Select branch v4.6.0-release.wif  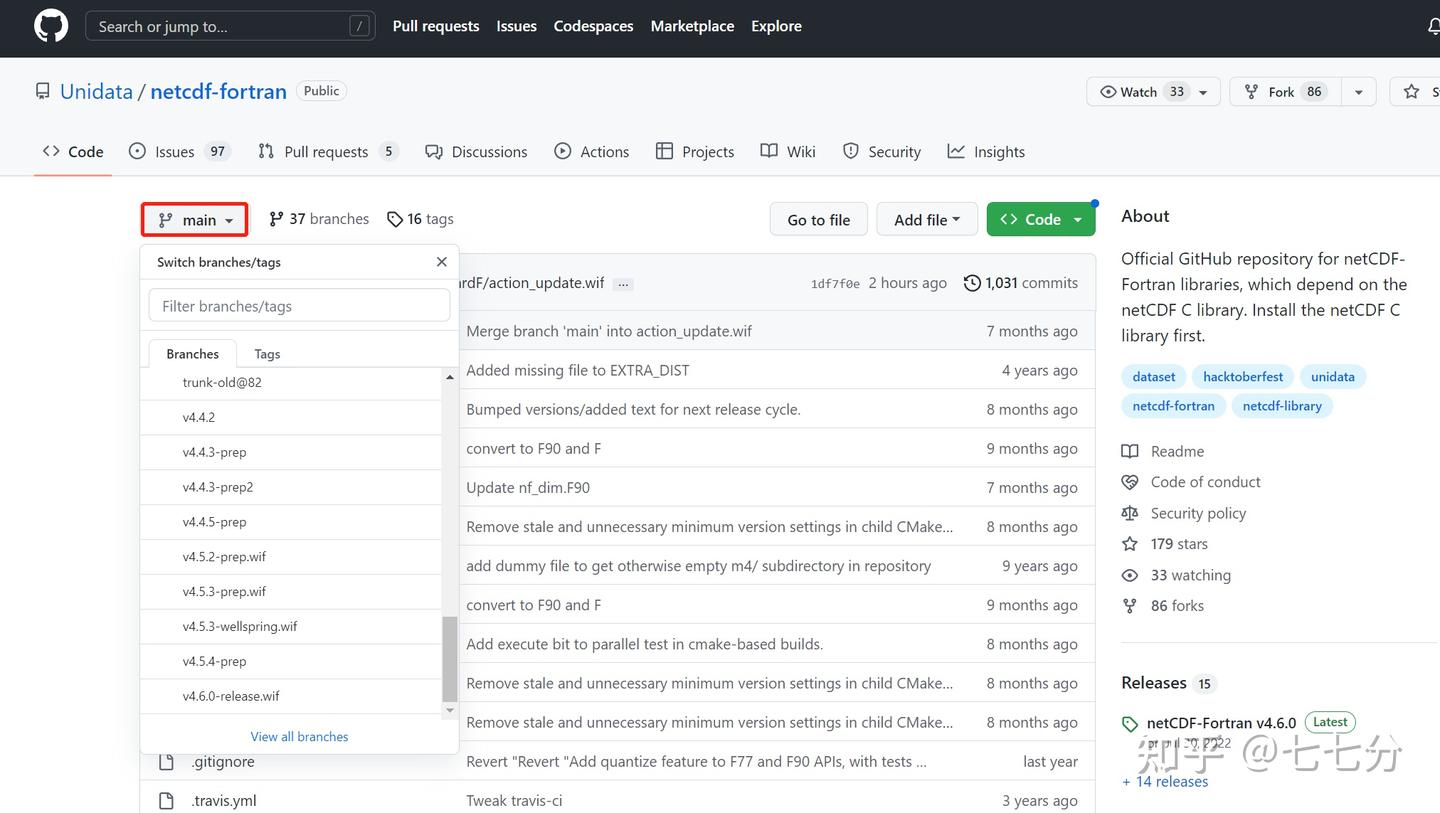[x=291, y=696]
